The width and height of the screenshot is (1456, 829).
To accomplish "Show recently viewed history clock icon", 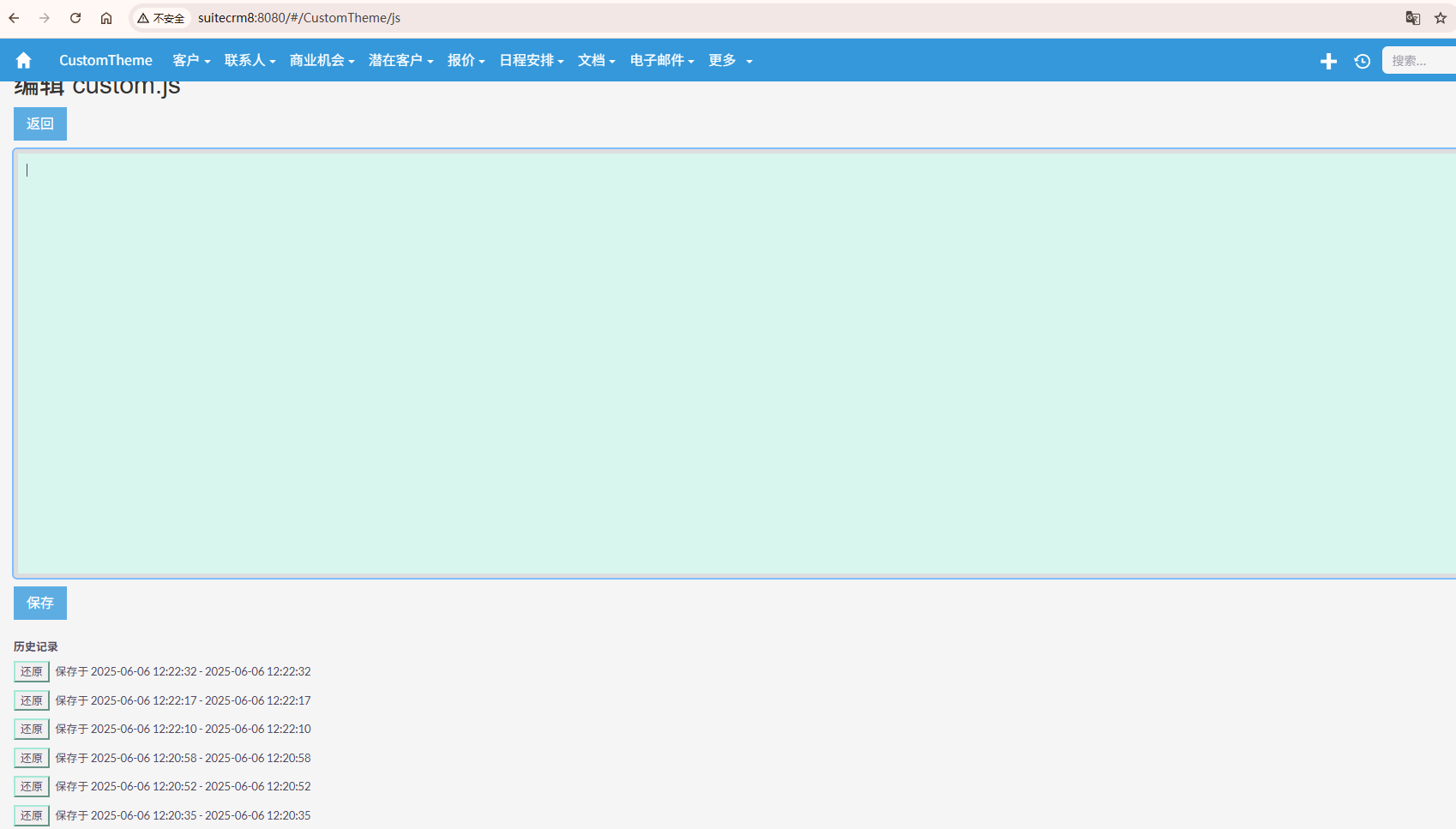I will [1363, 61].
